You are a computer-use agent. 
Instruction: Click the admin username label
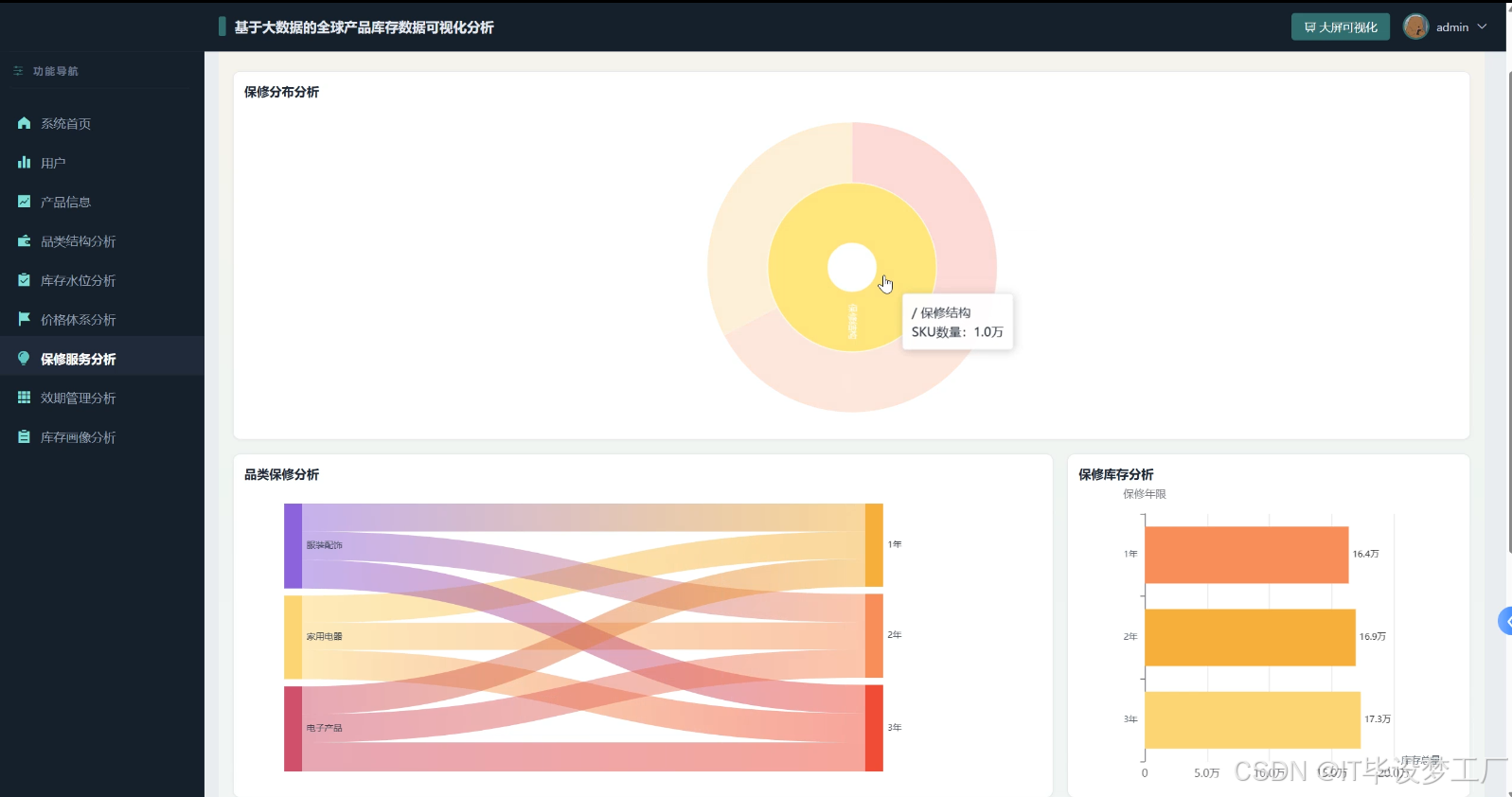(1452, 27)
